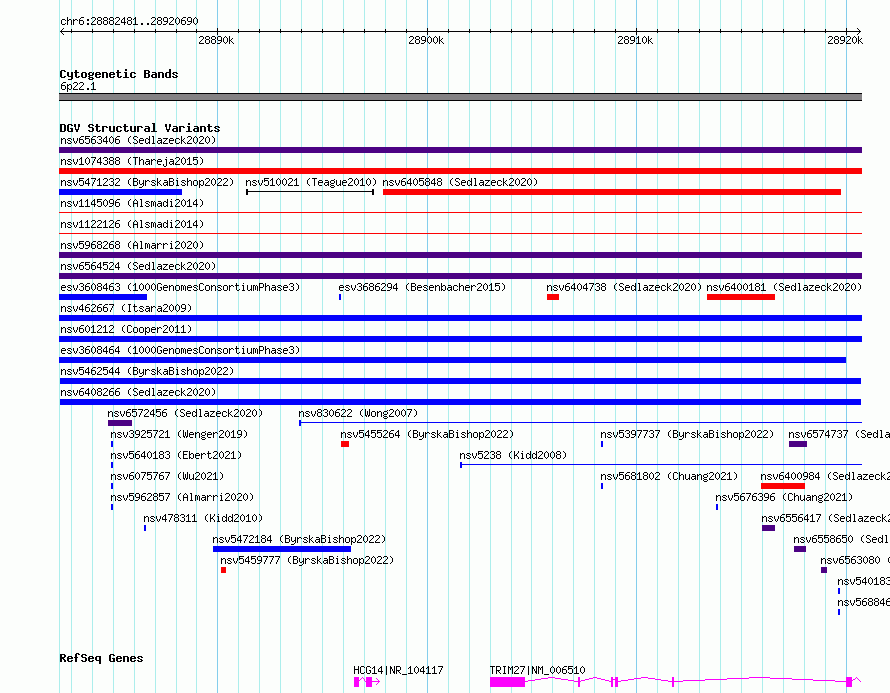Select the purple nsv6572456 variant bar

coord(120,423)
